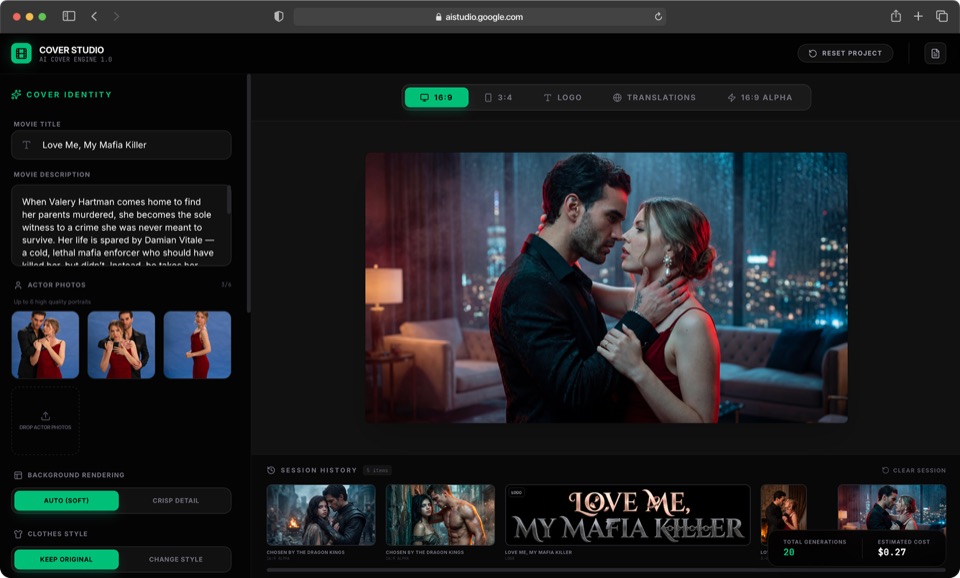The height and width of the screenshot is (578, 960).
Task: Click the Cover Studio green logo icon
Action: 21,53
